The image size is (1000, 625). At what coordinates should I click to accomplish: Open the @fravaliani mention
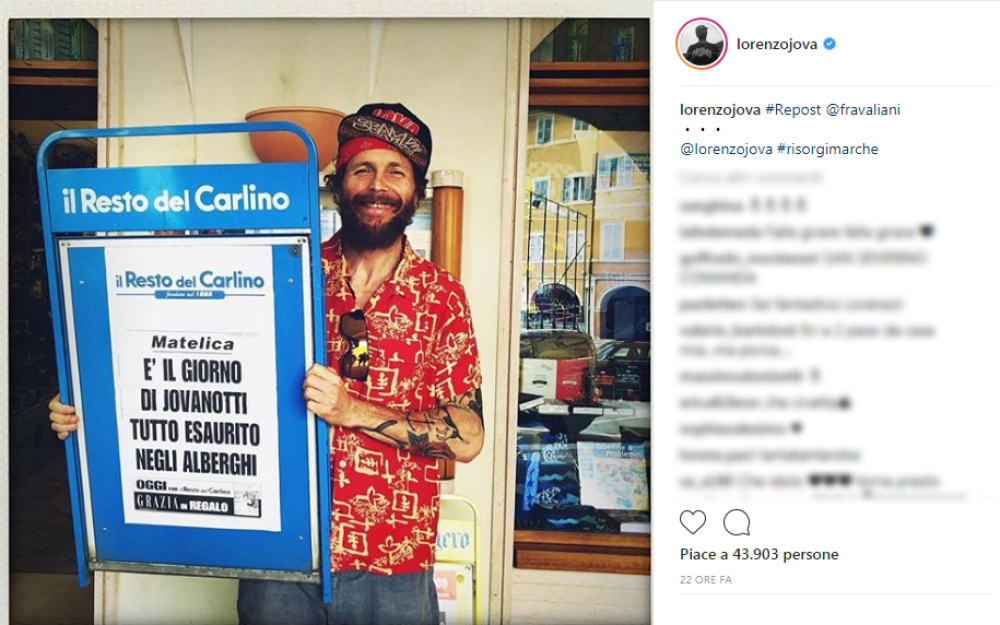[863, 110]
